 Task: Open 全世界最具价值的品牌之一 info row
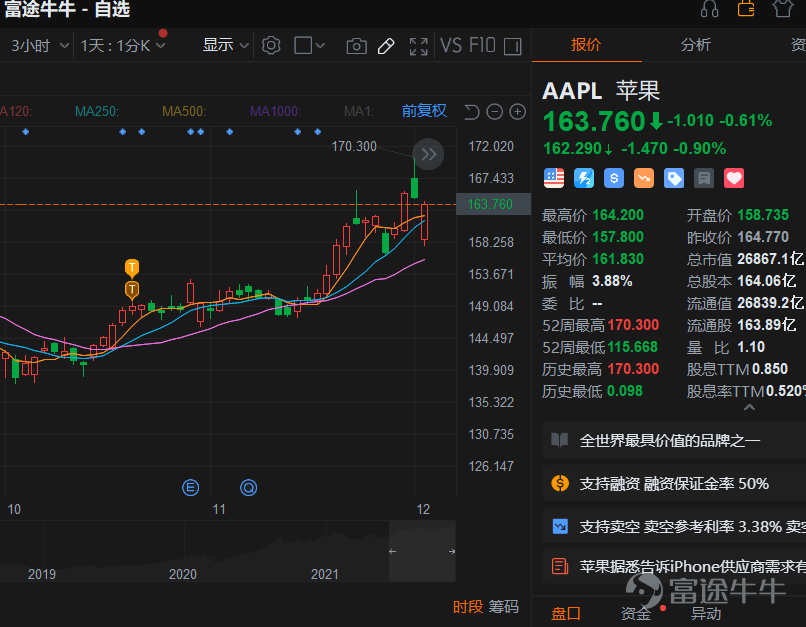tap(674, 440)
